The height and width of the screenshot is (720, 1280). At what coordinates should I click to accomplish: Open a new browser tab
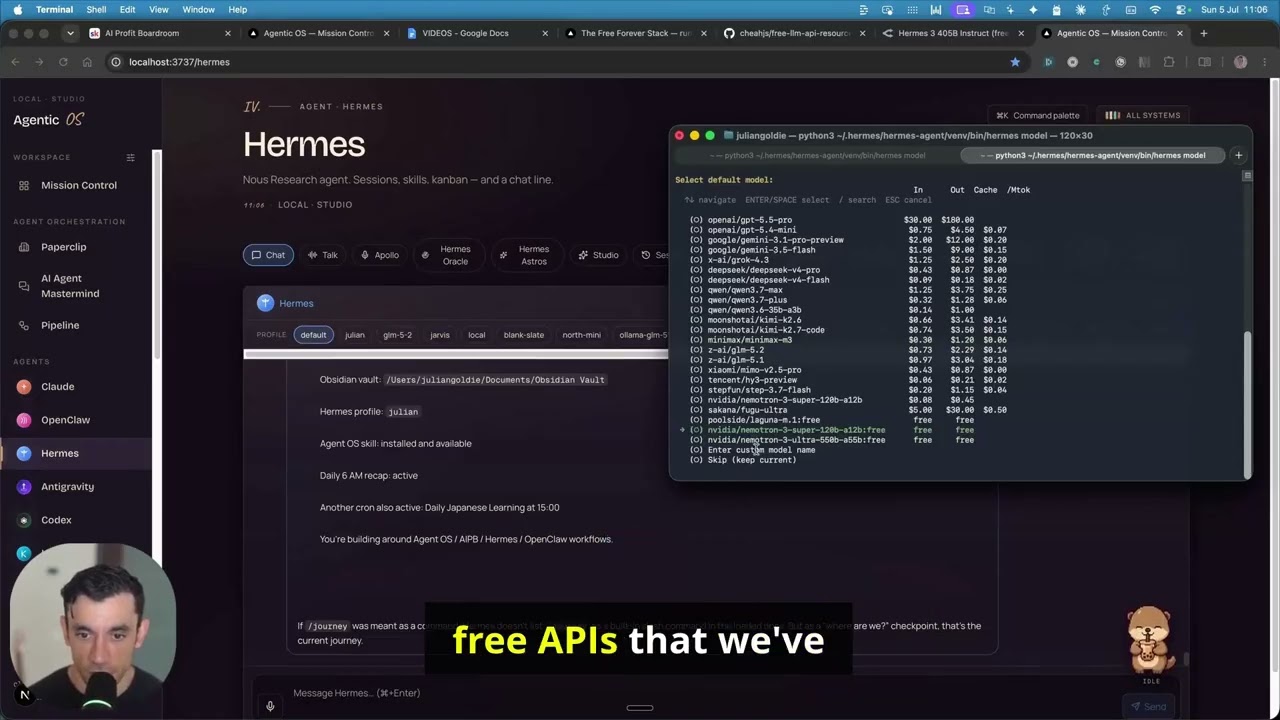(1203, 33)
